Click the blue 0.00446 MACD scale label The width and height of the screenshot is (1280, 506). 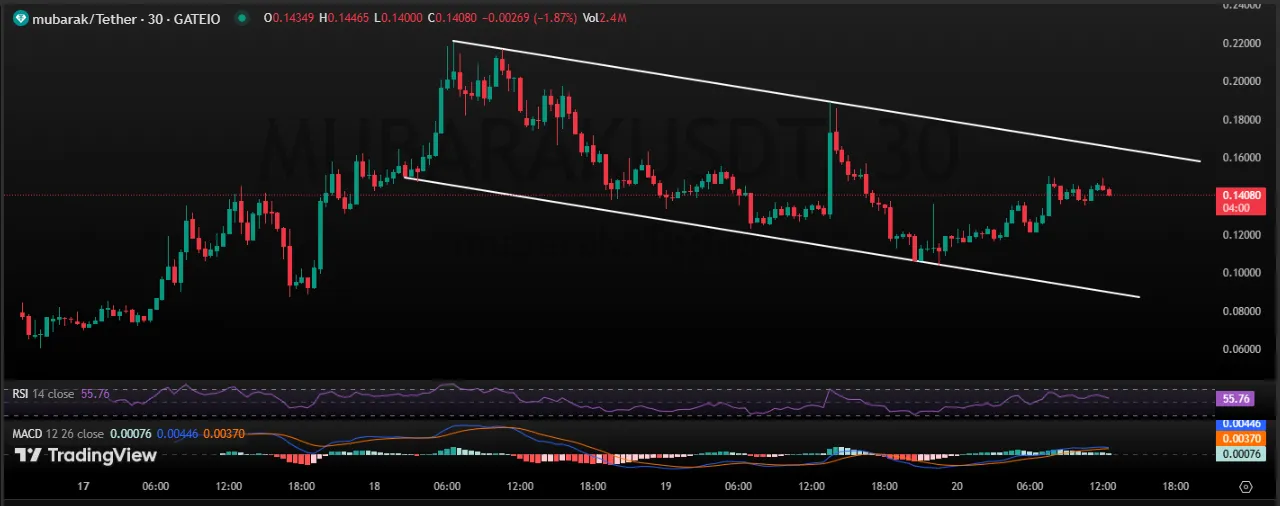(x=1240, y=425)
